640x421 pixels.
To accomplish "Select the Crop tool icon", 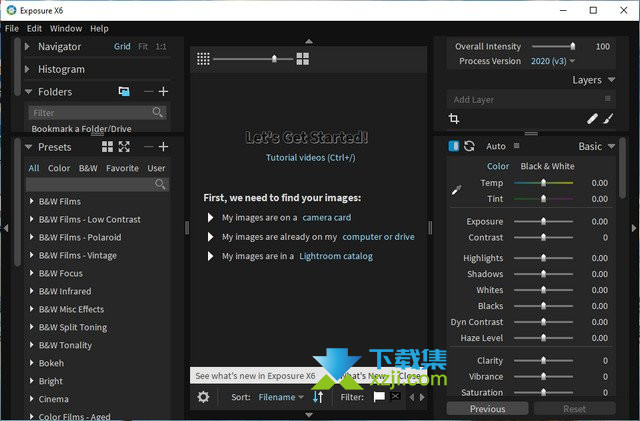I will pyautogui.click(x=454, y=119).
